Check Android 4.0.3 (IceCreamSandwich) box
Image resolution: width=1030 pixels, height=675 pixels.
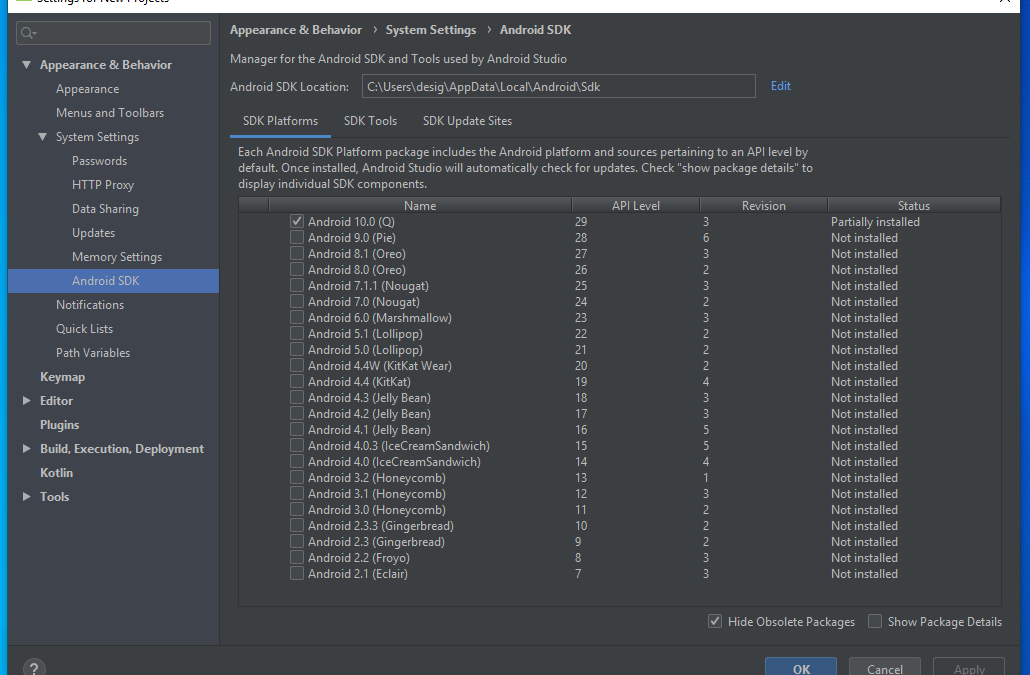tap(297, 445)
